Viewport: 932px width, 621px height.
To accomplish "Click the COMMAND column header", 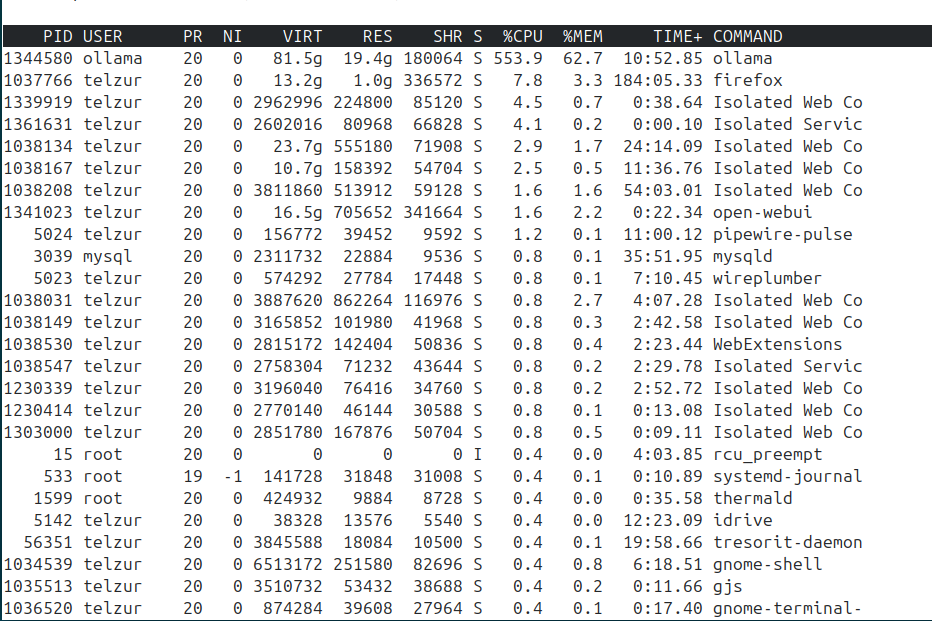I will point(747,36).
